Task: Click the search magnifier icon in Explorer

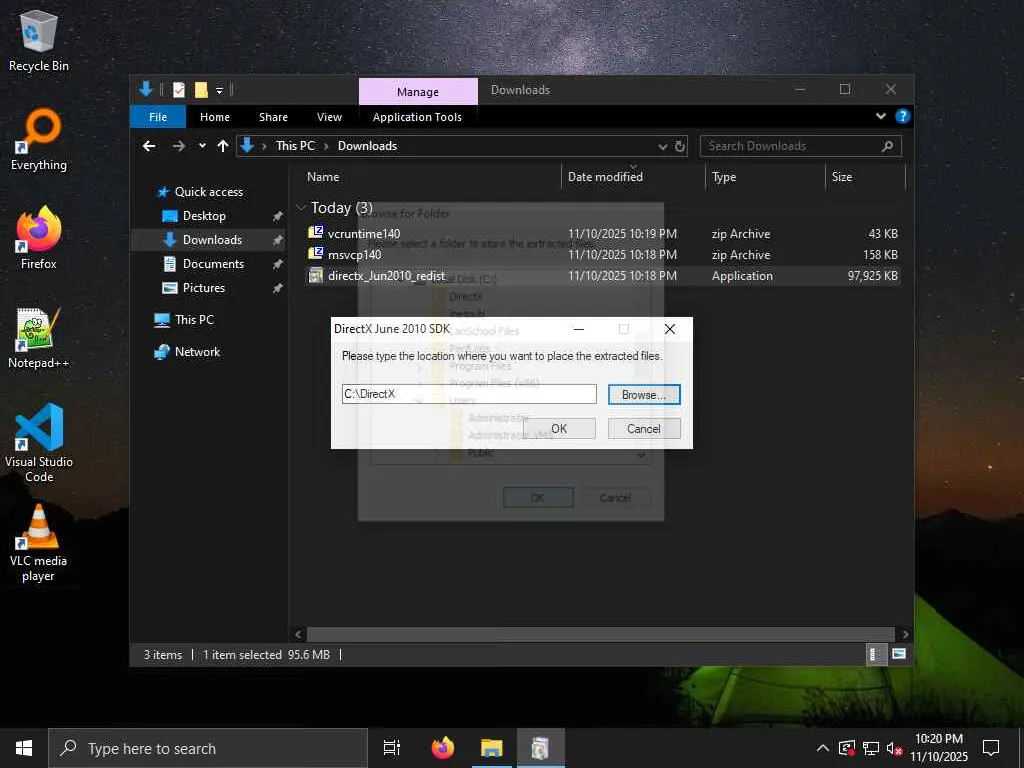Action: [x=887, y=146]
